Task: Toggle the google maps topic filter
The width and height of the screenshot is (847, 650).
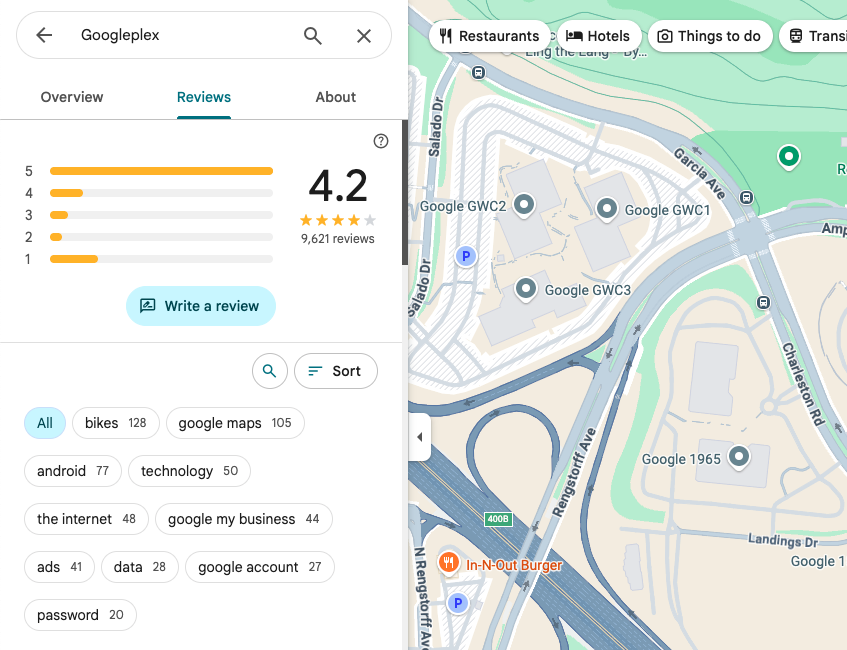Action: click(234, 423)
